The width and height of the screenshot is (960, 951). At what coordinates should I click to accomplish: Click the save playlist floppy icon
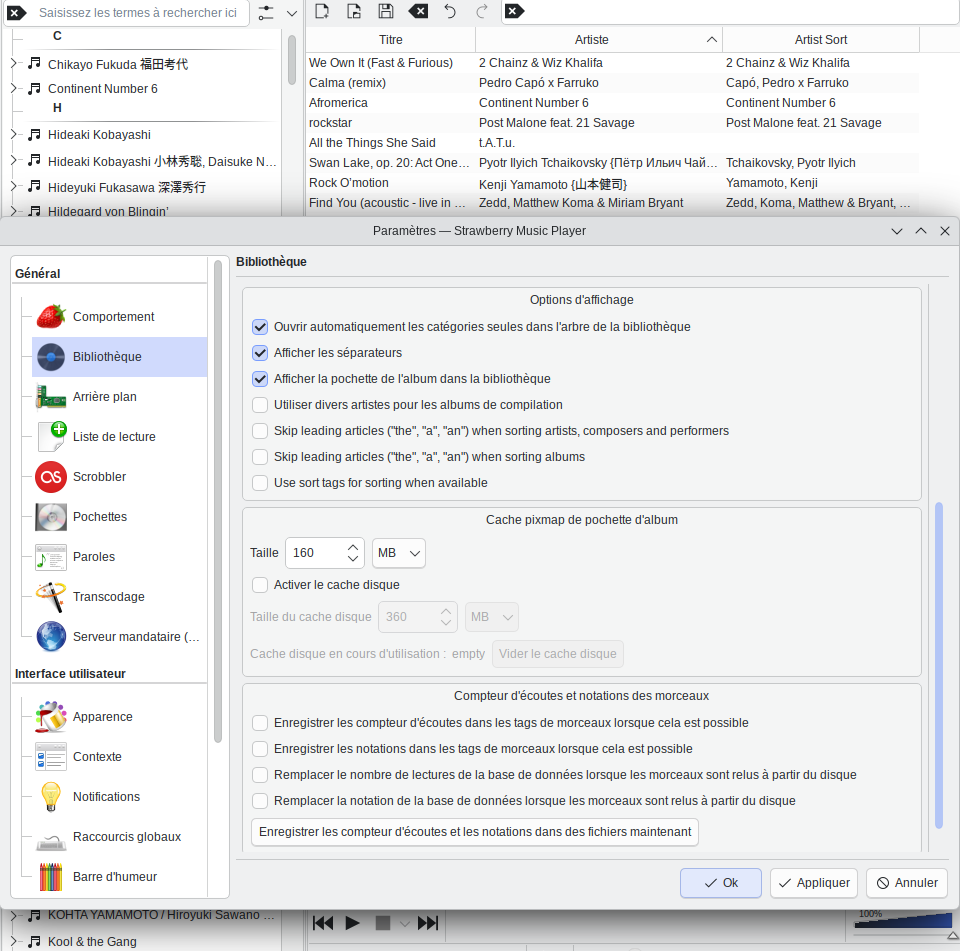pos(386,12)
